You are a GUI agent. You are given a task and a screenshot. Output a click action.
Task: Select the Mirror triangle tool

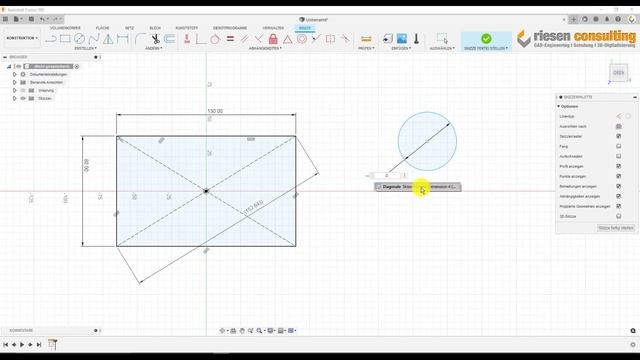pos(108,39)
